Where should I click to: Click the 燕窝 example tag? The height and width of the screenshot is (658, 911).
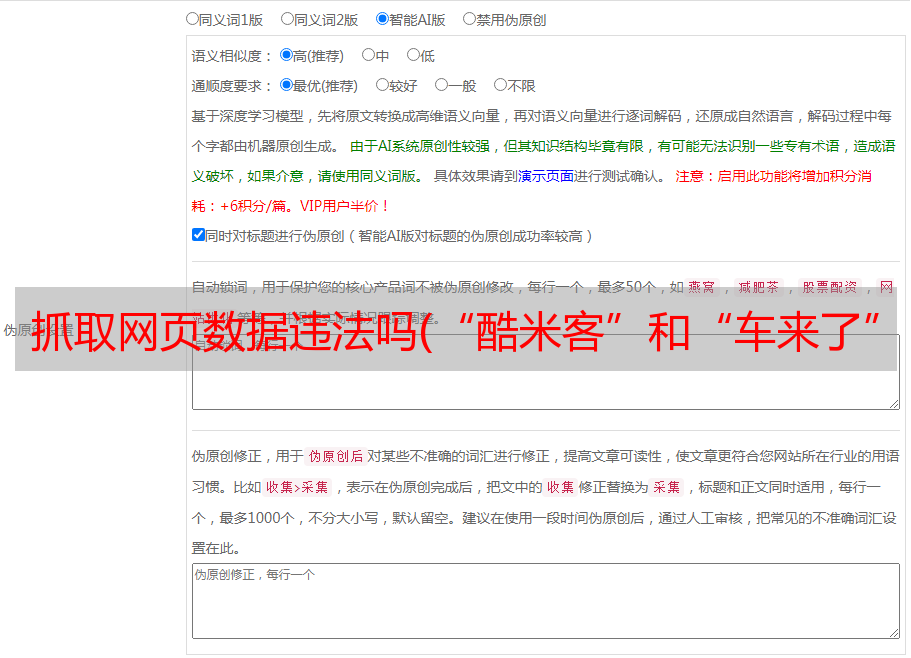pos(702,287)
